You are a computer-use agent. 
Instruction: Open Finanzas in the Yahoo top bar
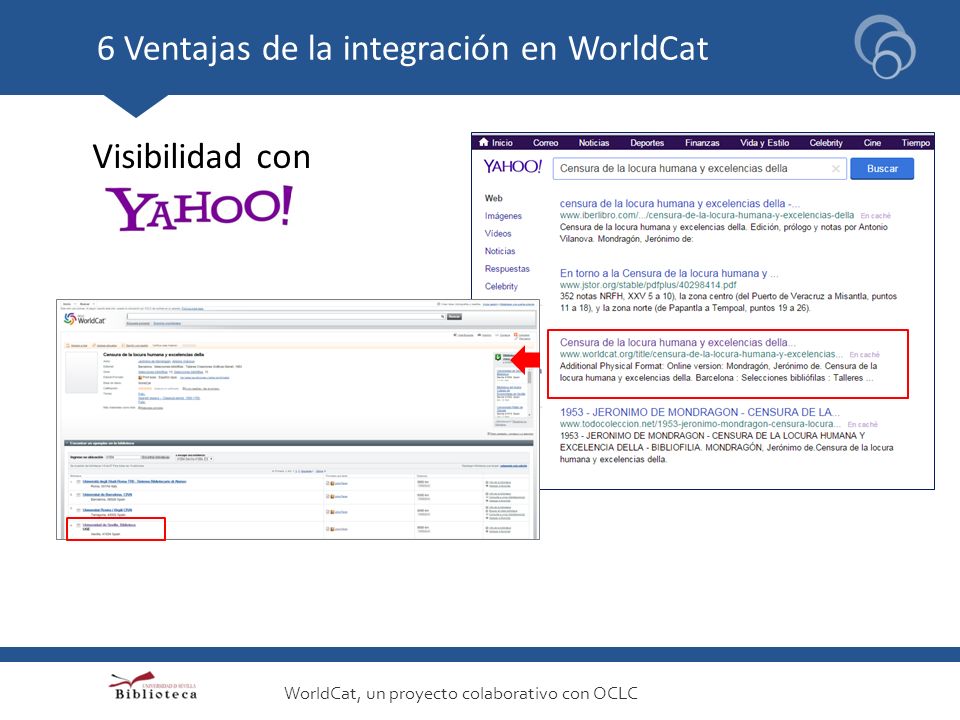tap(702, 143)
